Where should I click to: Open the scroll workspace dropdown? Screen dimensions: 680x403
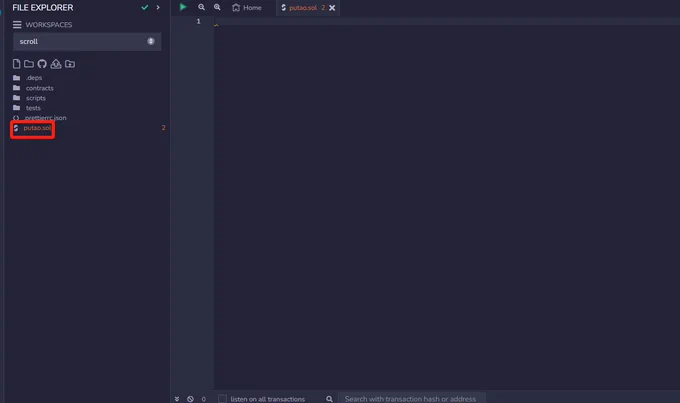(87, 41)
